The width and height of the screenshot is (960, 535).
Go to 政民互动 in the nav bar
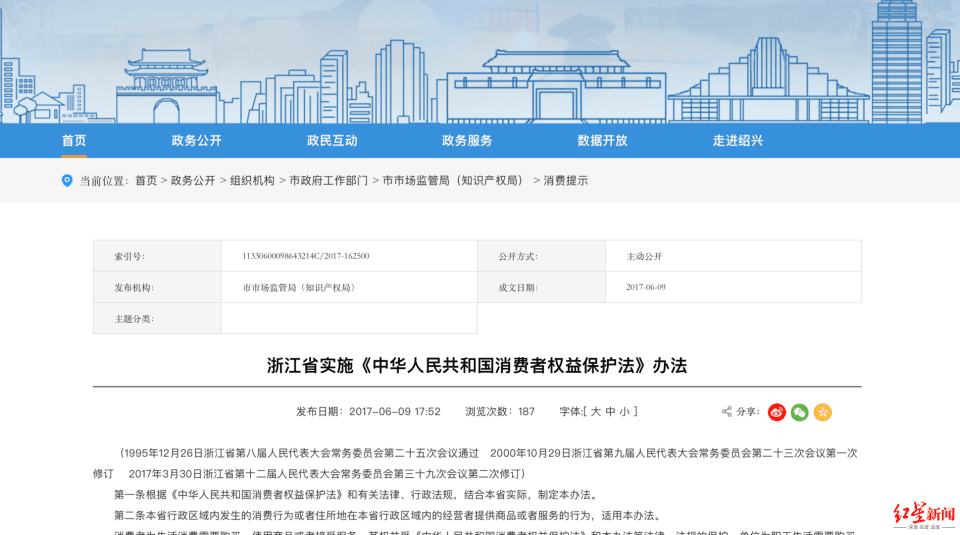[332, 141]
